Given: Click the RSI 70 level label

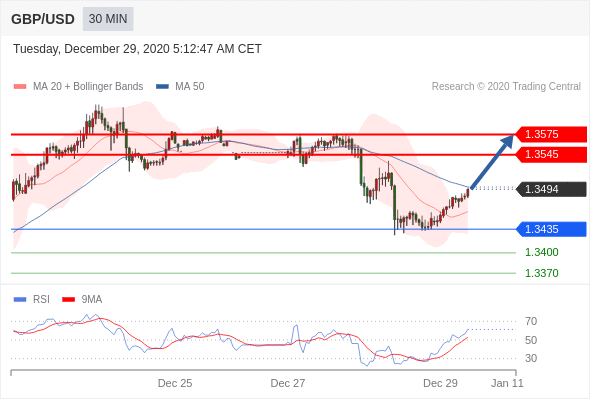Looking at the screenshot, I should [531, 321].
